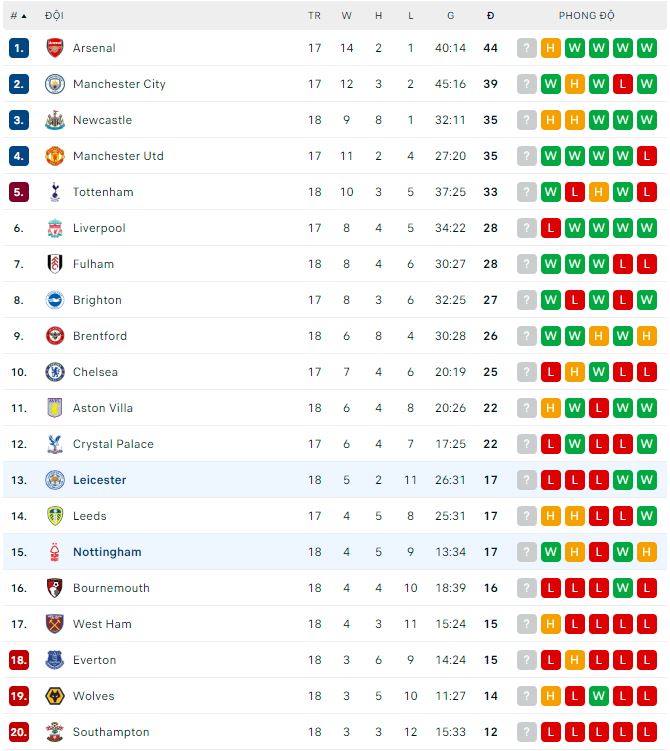
Task: Open the Nottingham team link
Action: 107,552
